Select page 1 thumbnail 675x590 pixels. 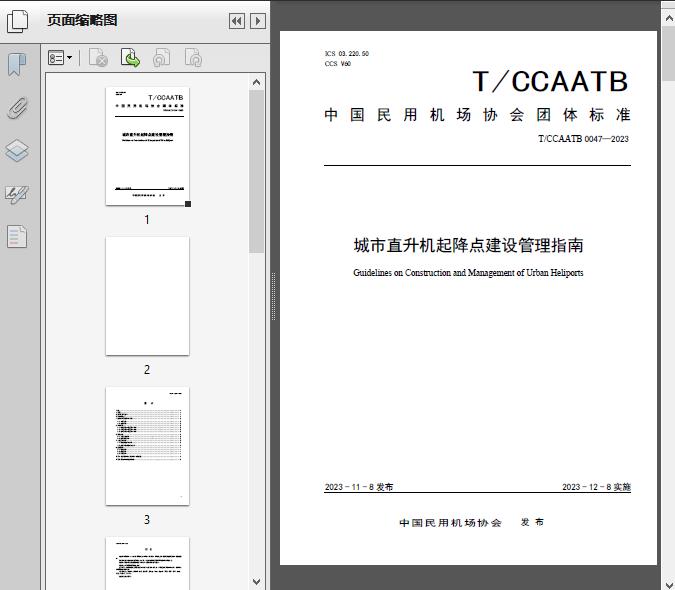[x=147, y=146]
